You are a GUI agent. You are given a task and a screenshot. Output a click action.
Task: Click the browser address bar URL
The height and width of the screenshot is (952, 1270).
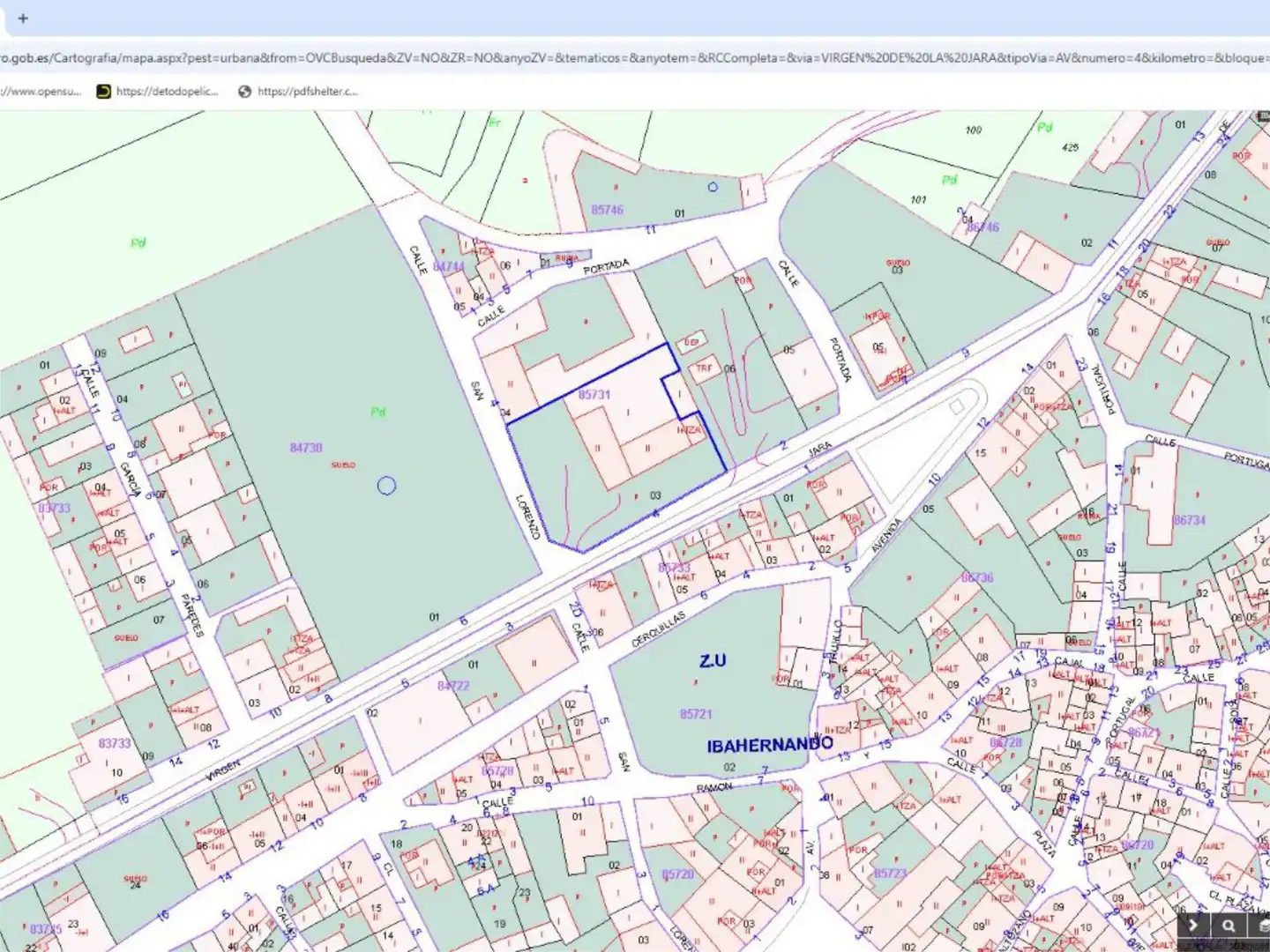click(635, 58)
